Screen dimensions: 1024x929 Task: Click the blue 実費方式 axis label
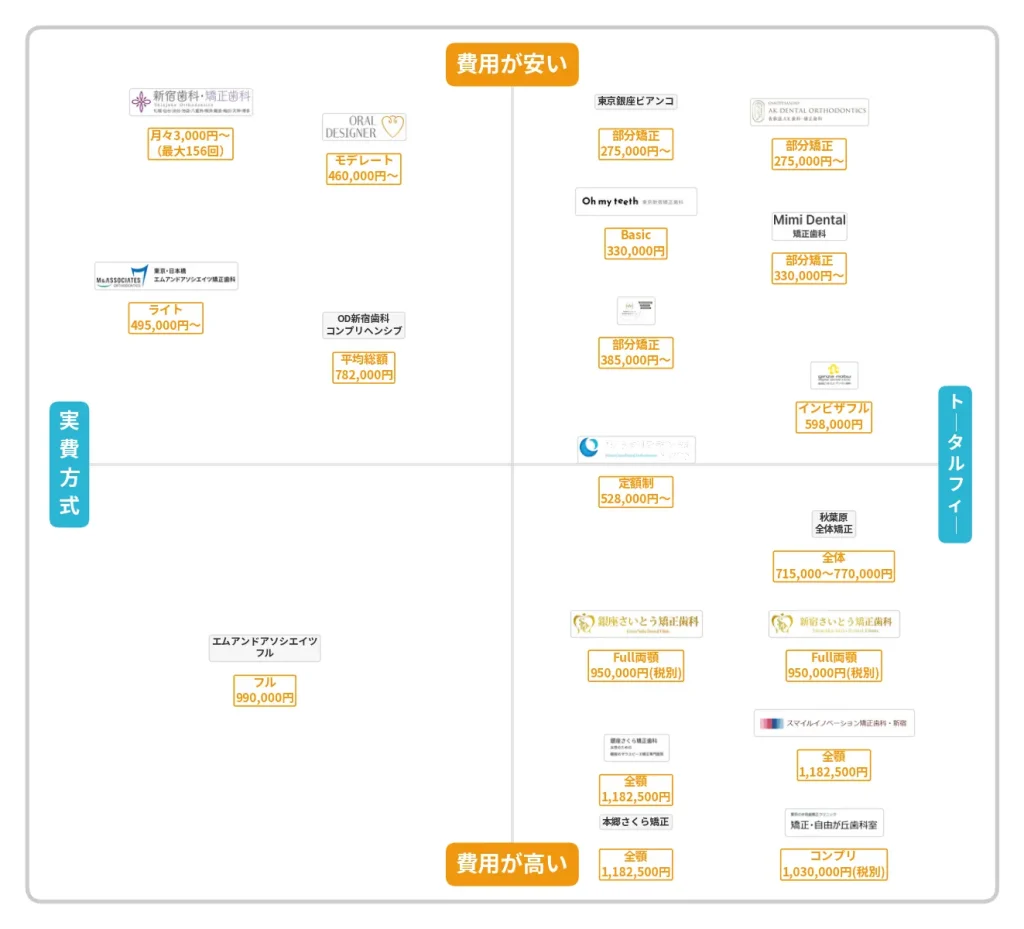pyautogui.click(x=69, y=464)
